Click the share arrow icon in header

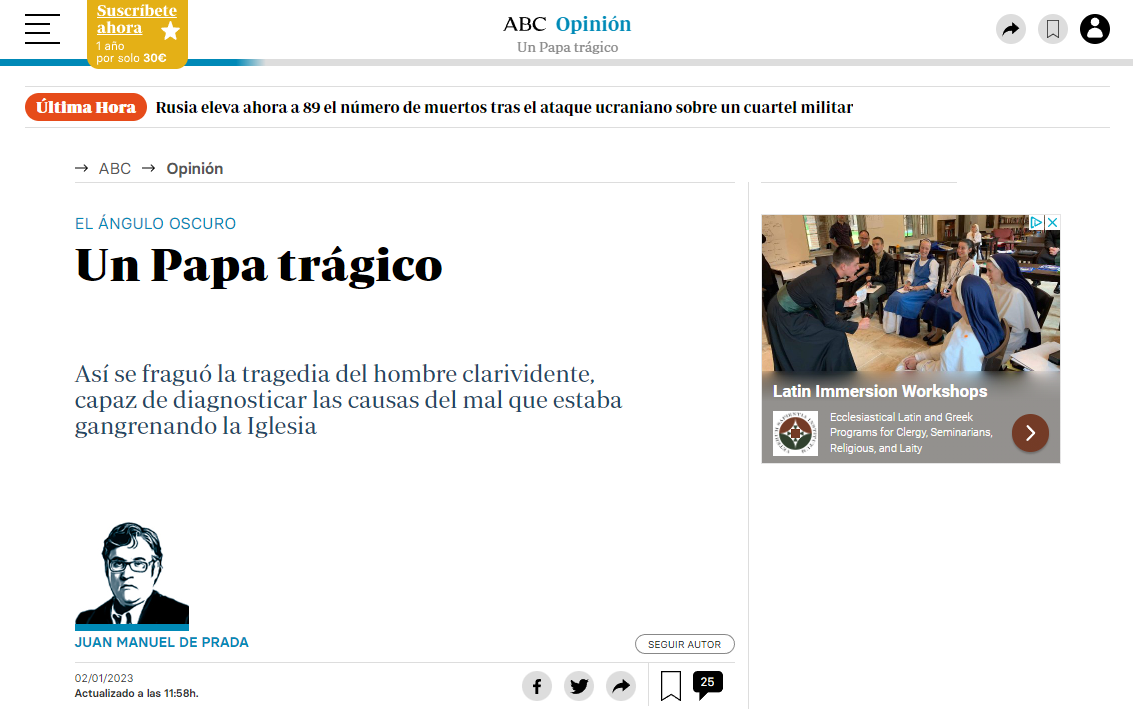click(x=1010, y=29)
